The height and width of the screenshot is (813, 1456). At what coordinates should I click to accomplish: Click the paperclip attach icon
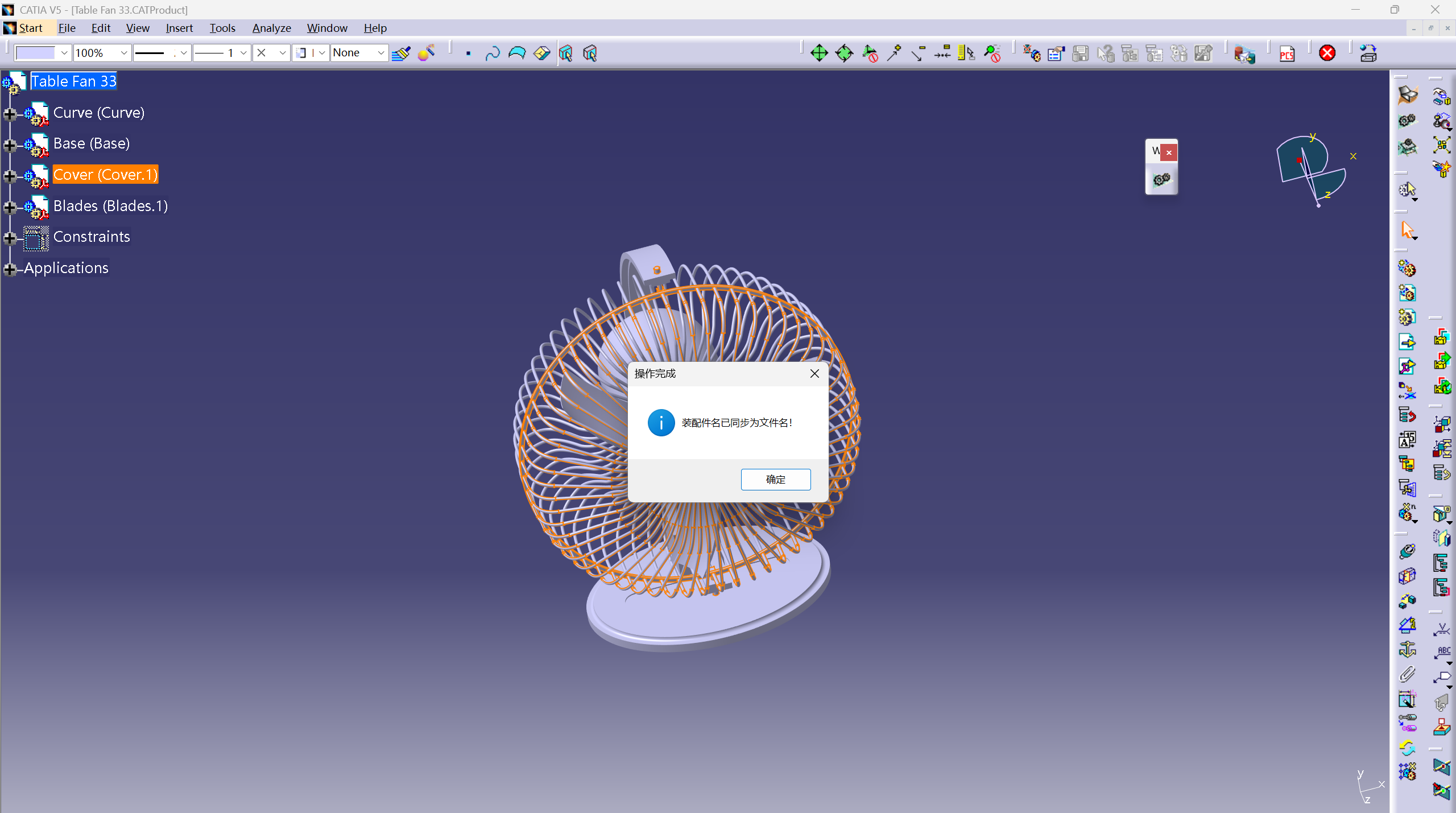[1408, 674]
